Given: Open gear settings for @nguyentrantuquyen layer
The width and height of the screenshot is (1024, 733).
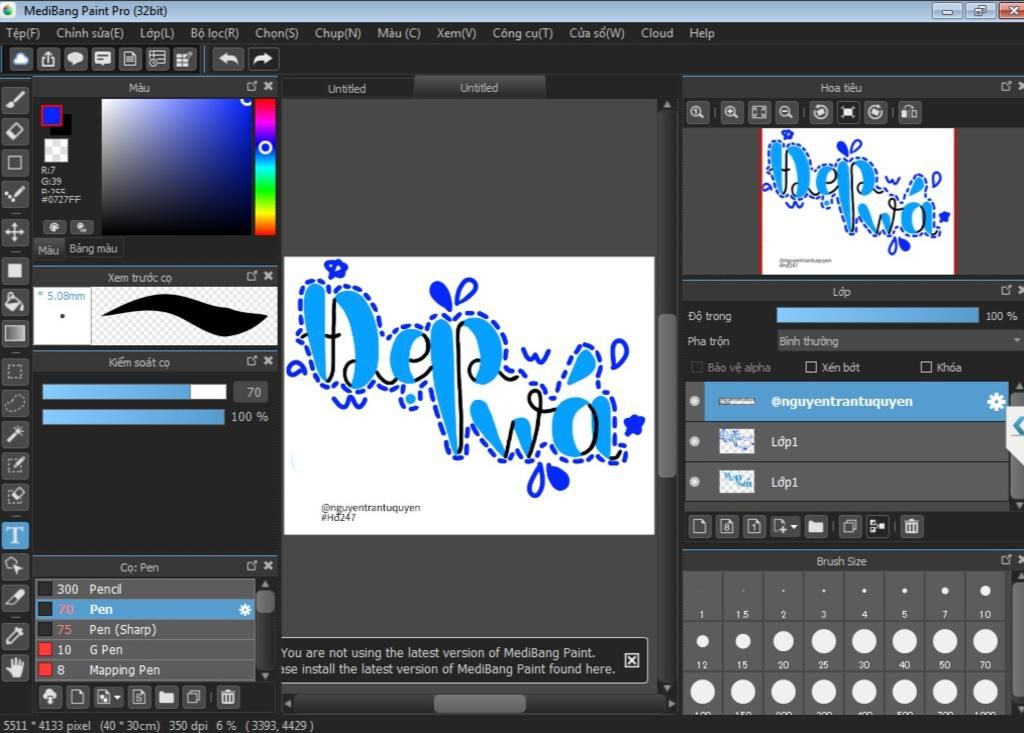Looking at the screenshot, I should (995, 402).
